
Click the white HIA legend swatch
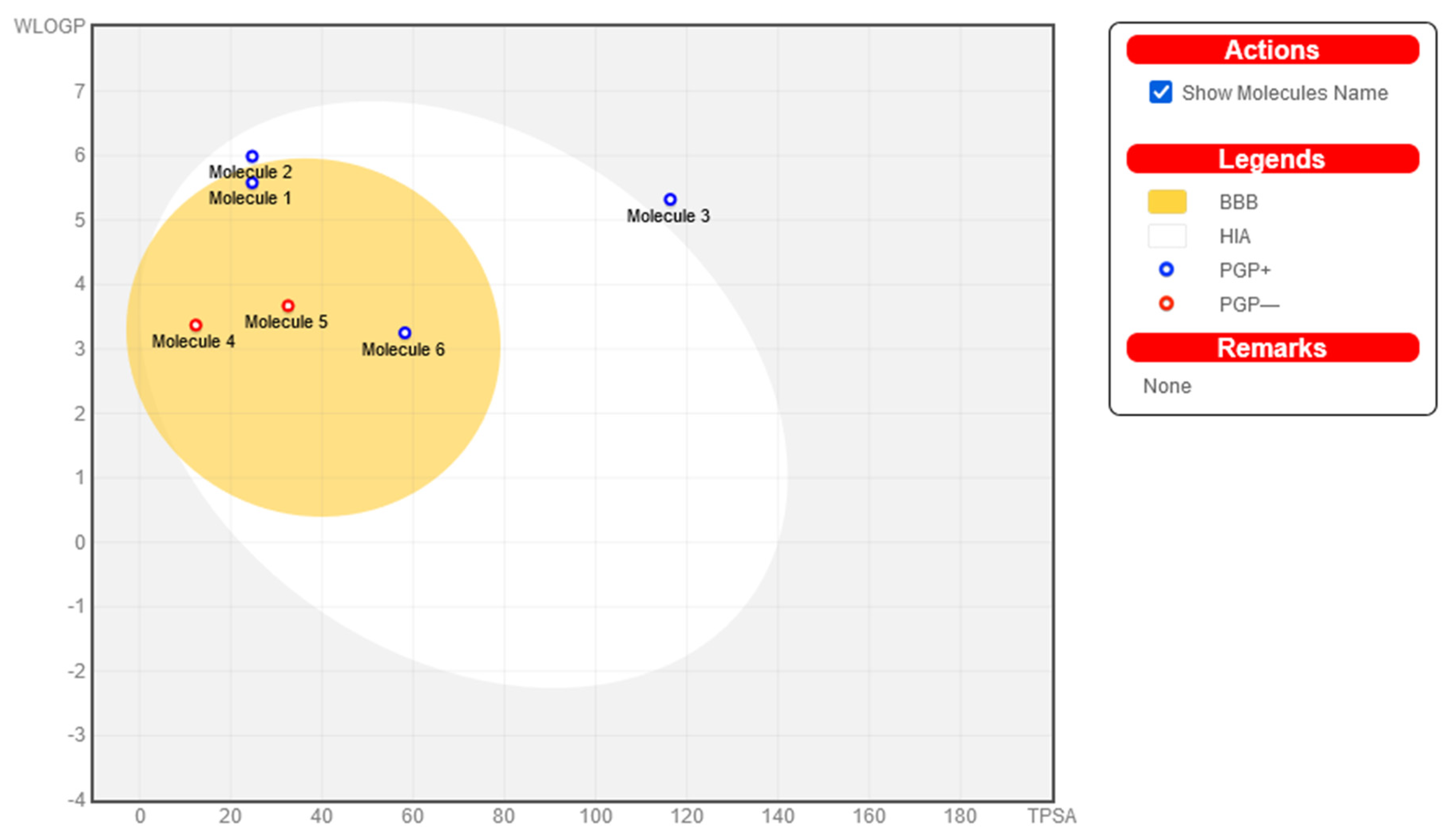click(1167, 236)
